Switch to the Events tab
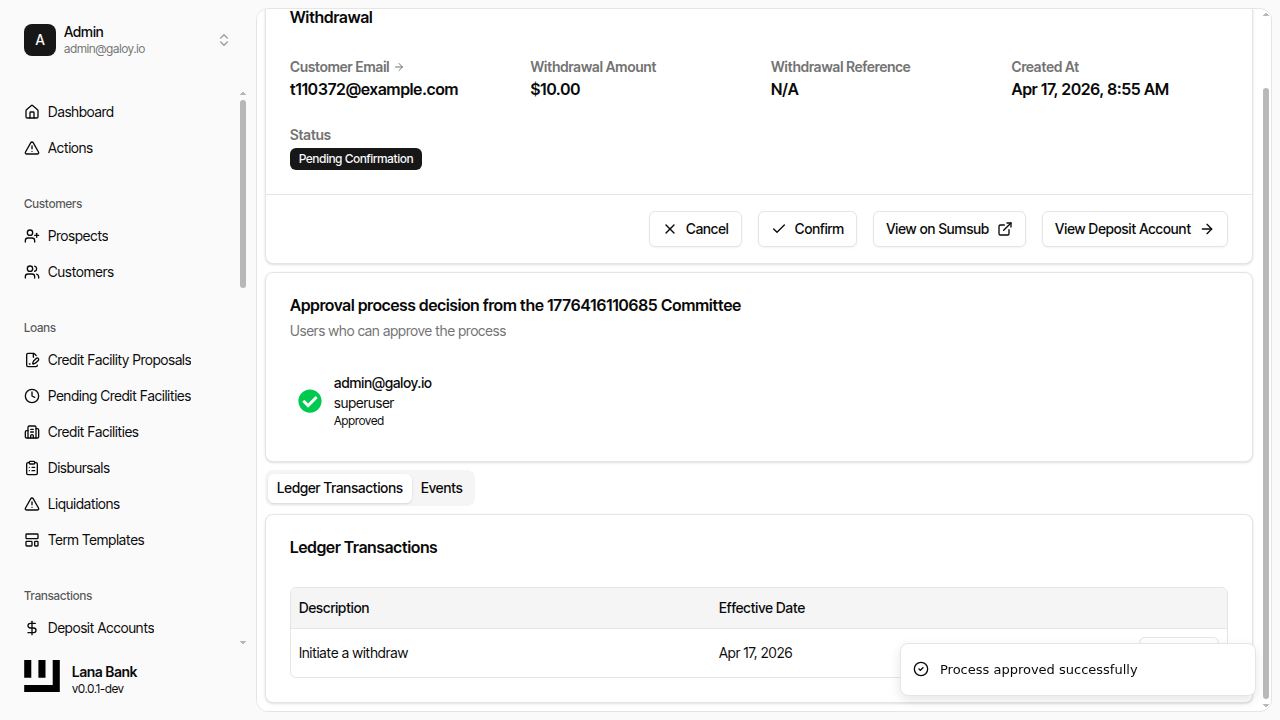Screen dimensions: 1280x720 [441, 488]
